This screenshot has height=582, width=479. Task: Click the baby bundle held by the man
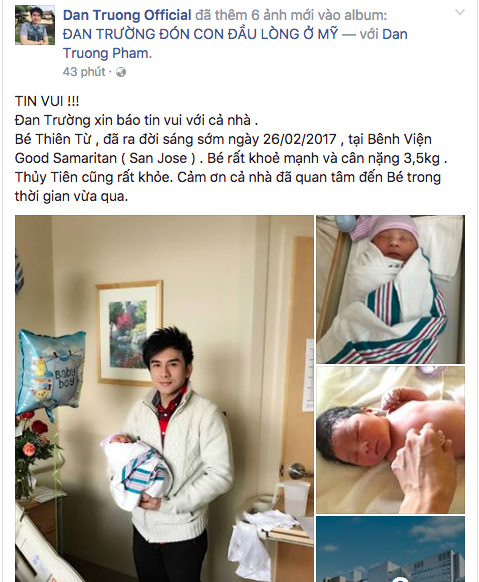(x=136, y=469)
